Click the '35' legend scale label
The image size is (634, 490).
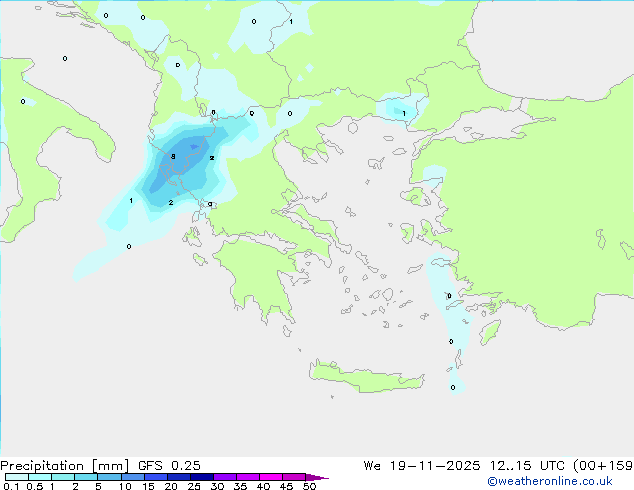tap(240, 486)
